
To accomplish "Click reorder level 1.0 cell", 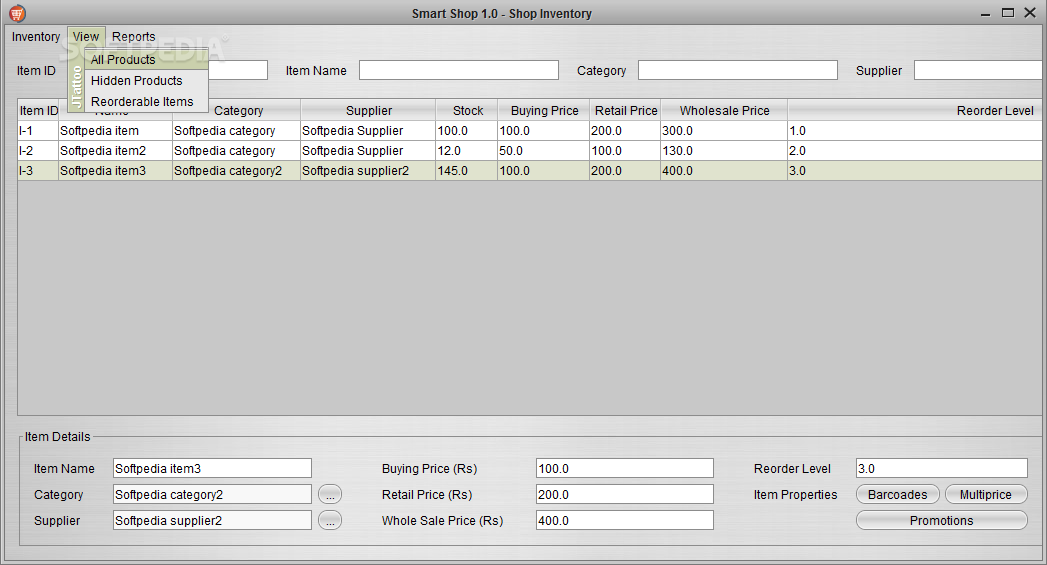I will tap(915, 131).
